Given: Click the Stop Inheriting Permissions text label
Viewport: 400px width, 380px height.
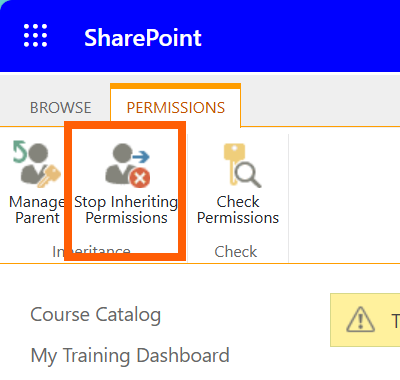Looking at the screenshot, I should (126, 210).
